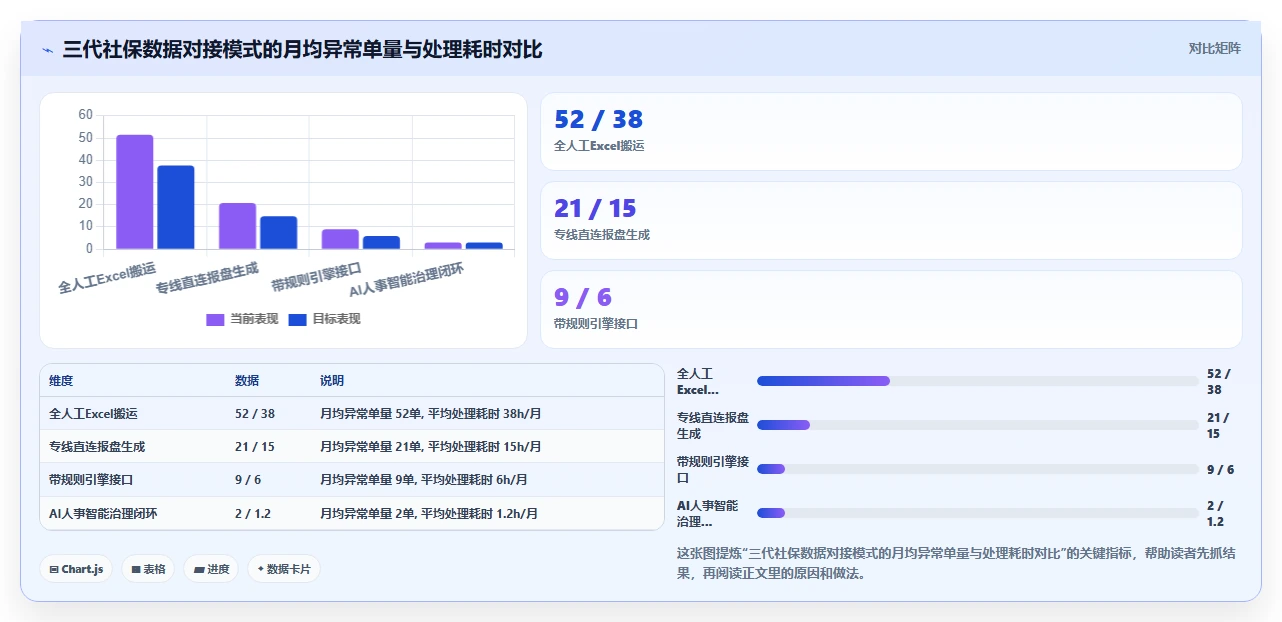Click chart axis label AI人事智能治理闭环
1282x622 pixels.
click(407, 281)
